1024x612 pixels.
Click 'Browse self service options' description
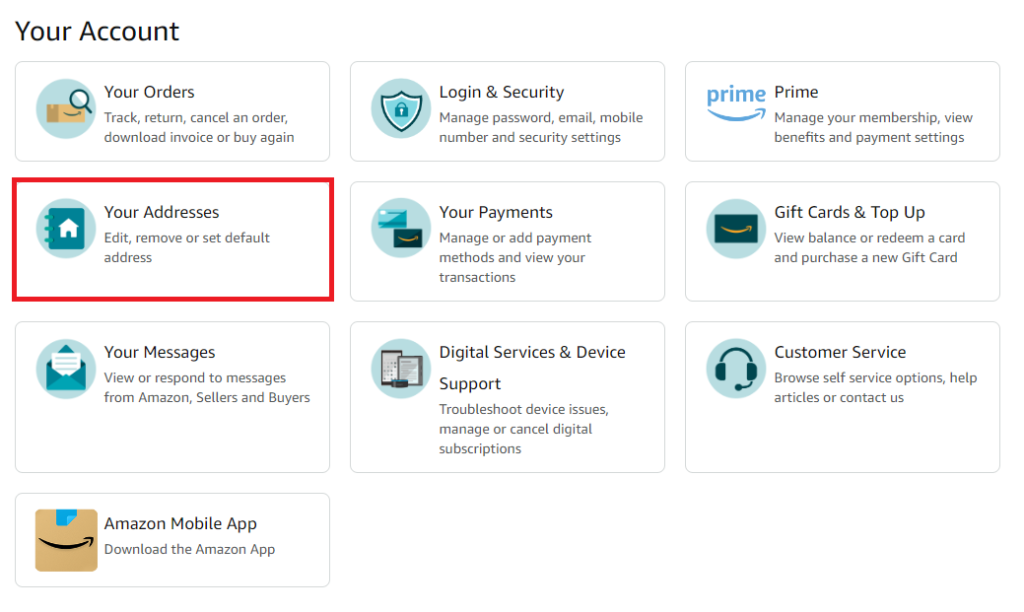[875, 387]
